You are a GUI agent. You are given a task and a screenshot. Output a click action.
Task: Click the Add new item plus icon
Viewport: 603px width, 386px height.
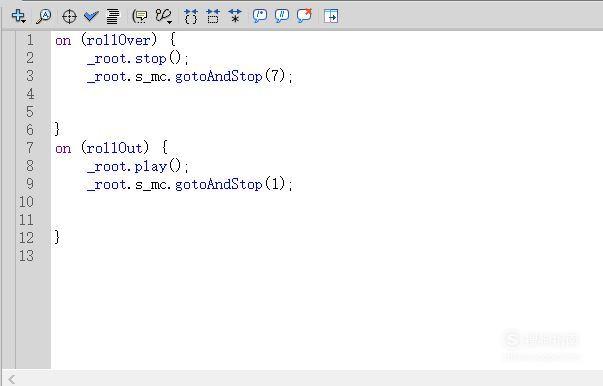[18, 16]
